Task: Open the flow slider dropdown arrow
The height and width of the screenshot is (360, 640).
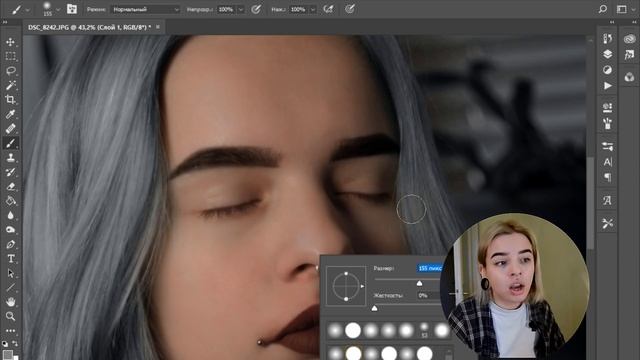Action: (313, 9)
